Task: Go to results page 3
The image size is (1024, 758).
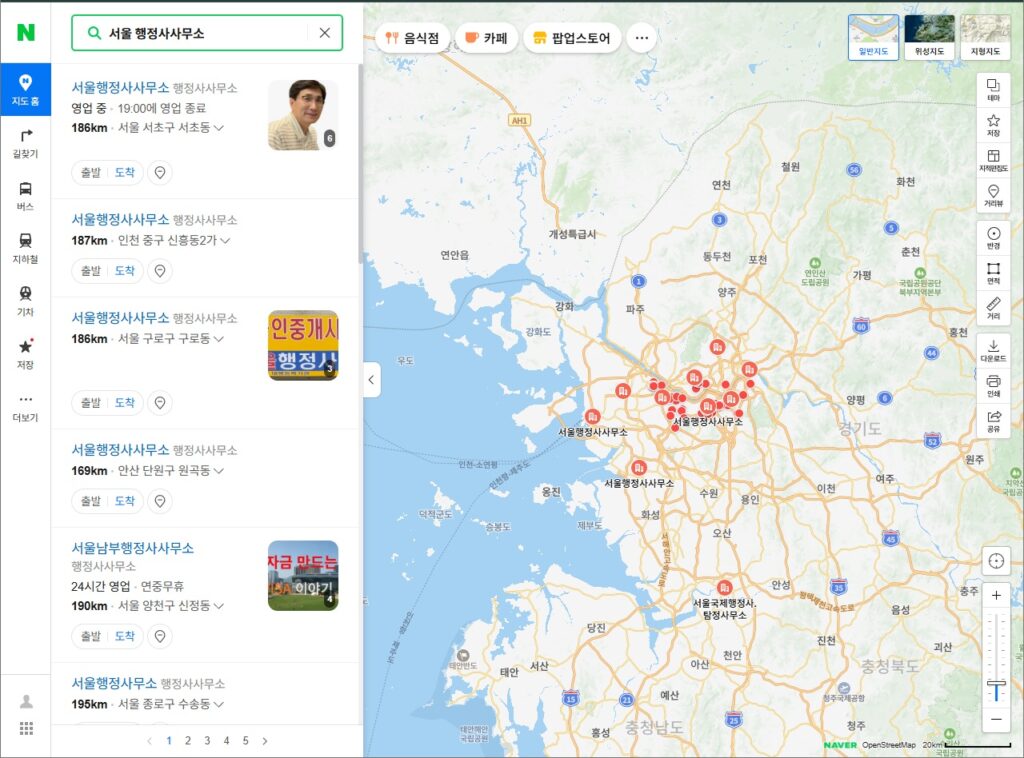Action: coord(207,741)
